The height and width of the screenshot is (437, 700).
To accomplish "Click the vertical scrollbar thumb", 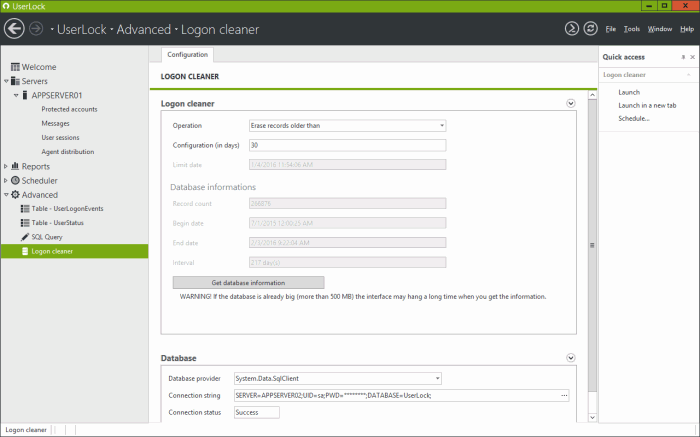I will pyautogui.click(x=592, y=245).
